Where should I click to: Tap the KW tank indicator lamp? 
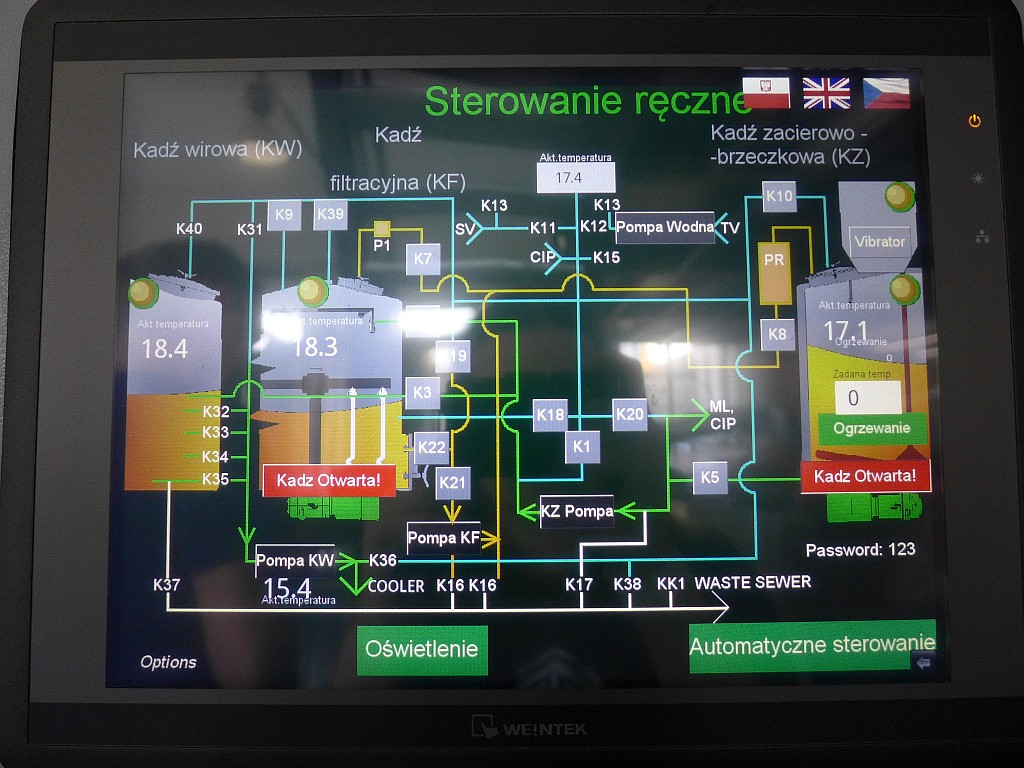pos(143,293)
